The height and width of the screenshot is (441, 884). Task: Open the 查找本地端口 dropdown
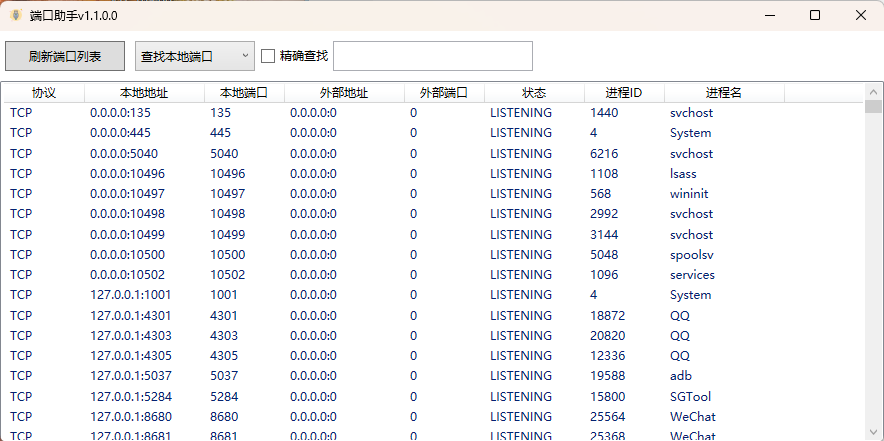[195, 56]
